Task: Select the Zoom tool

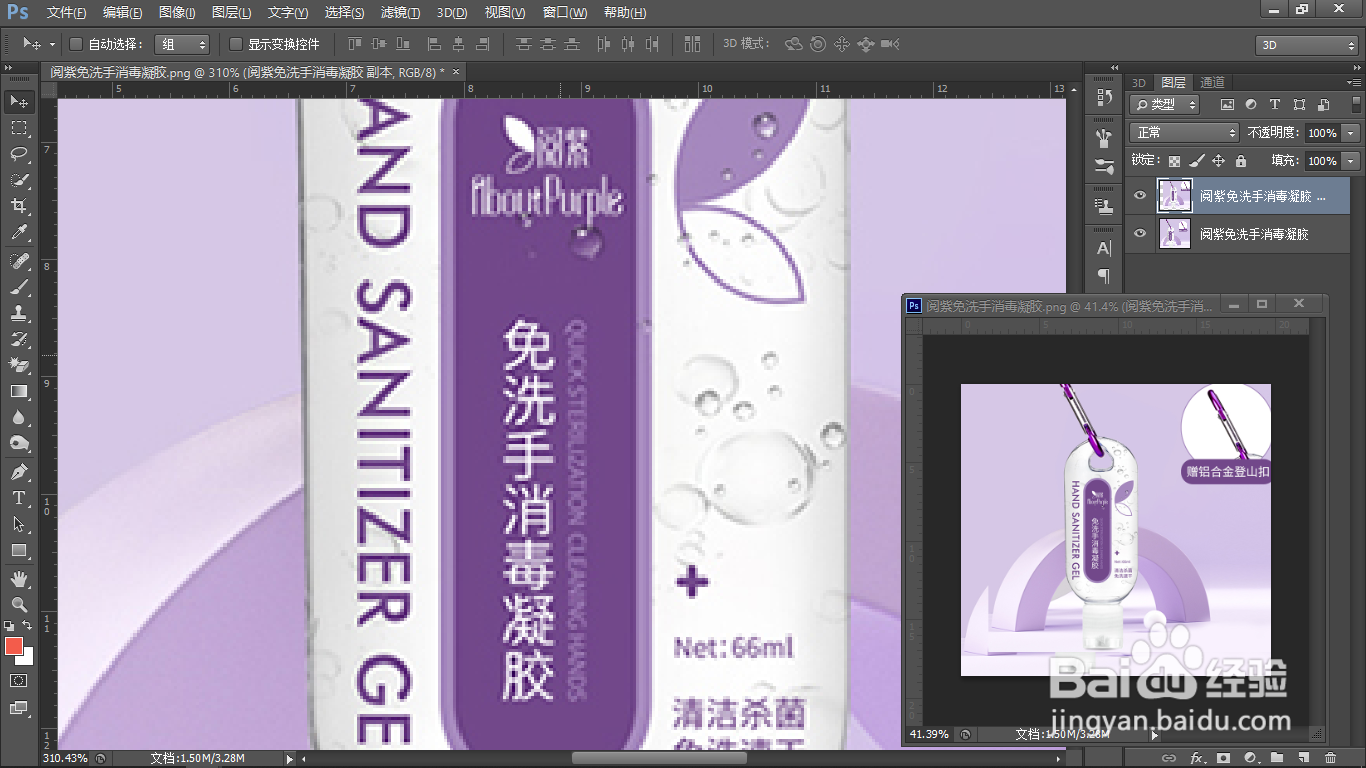Action: click(19, 605)
